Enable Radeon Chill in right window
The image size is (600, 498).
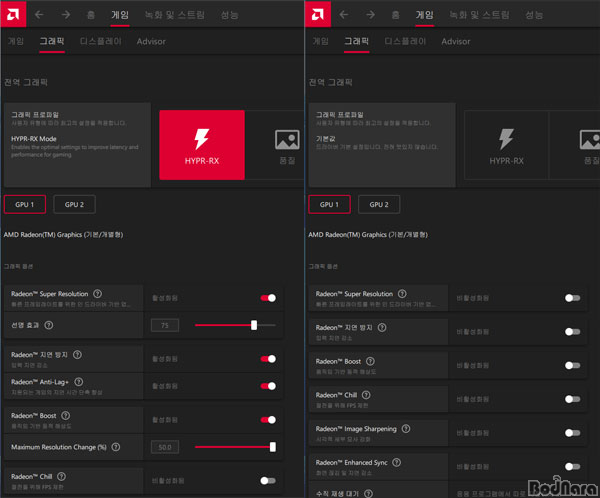[572, 399]
